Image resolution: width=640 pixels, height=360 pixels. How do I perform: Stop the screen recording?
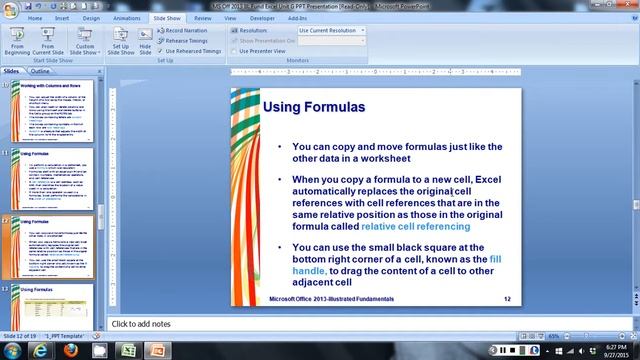513,350
